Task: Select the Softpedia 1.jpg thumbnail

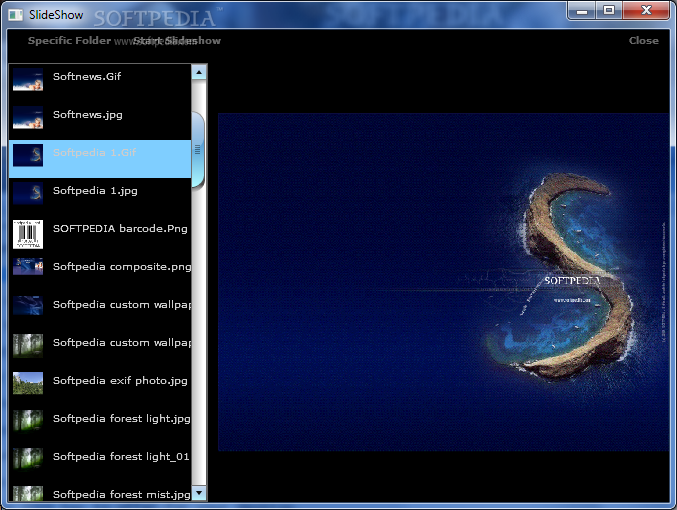Action: click(28, 193)
